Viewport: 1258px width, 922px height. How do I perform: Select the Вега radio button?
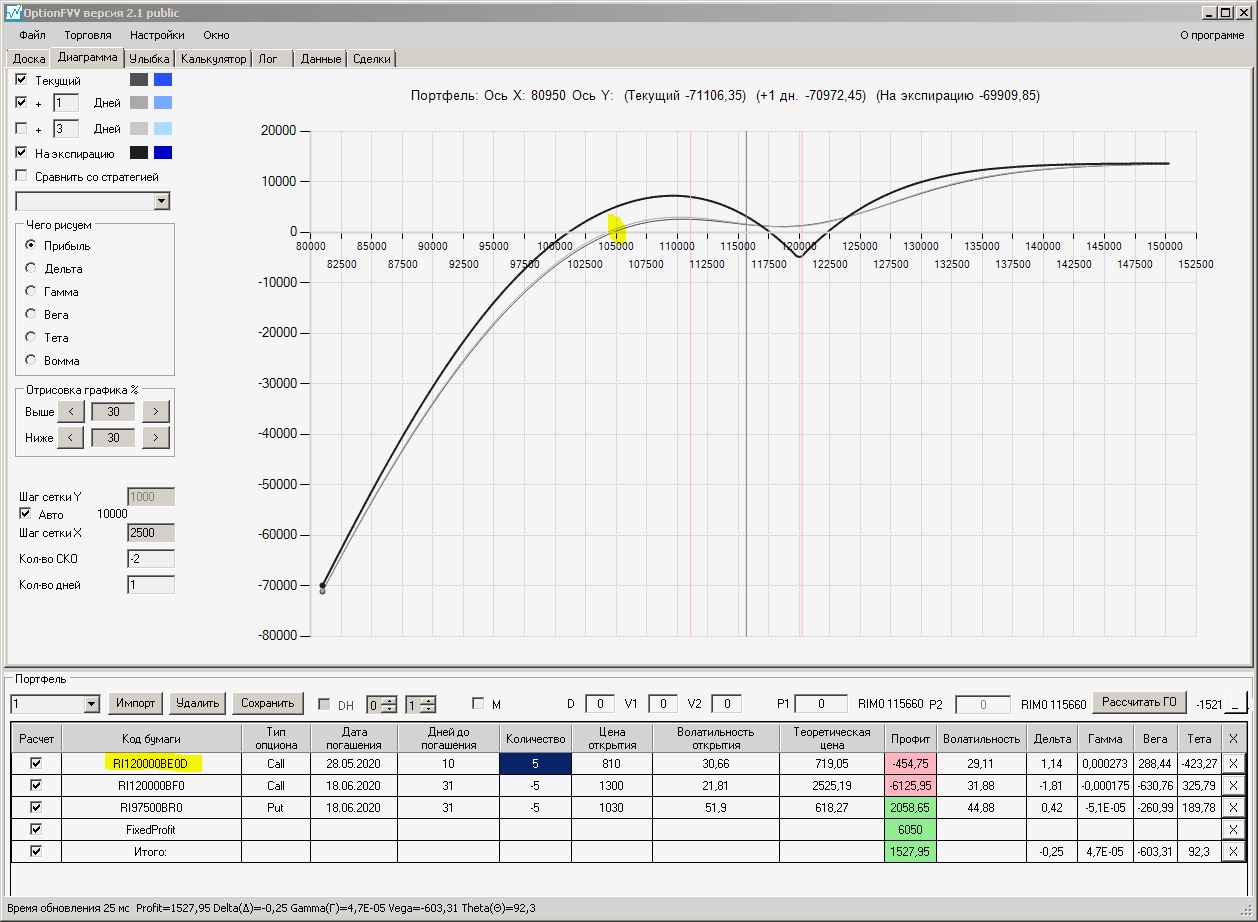pos(31,314)
